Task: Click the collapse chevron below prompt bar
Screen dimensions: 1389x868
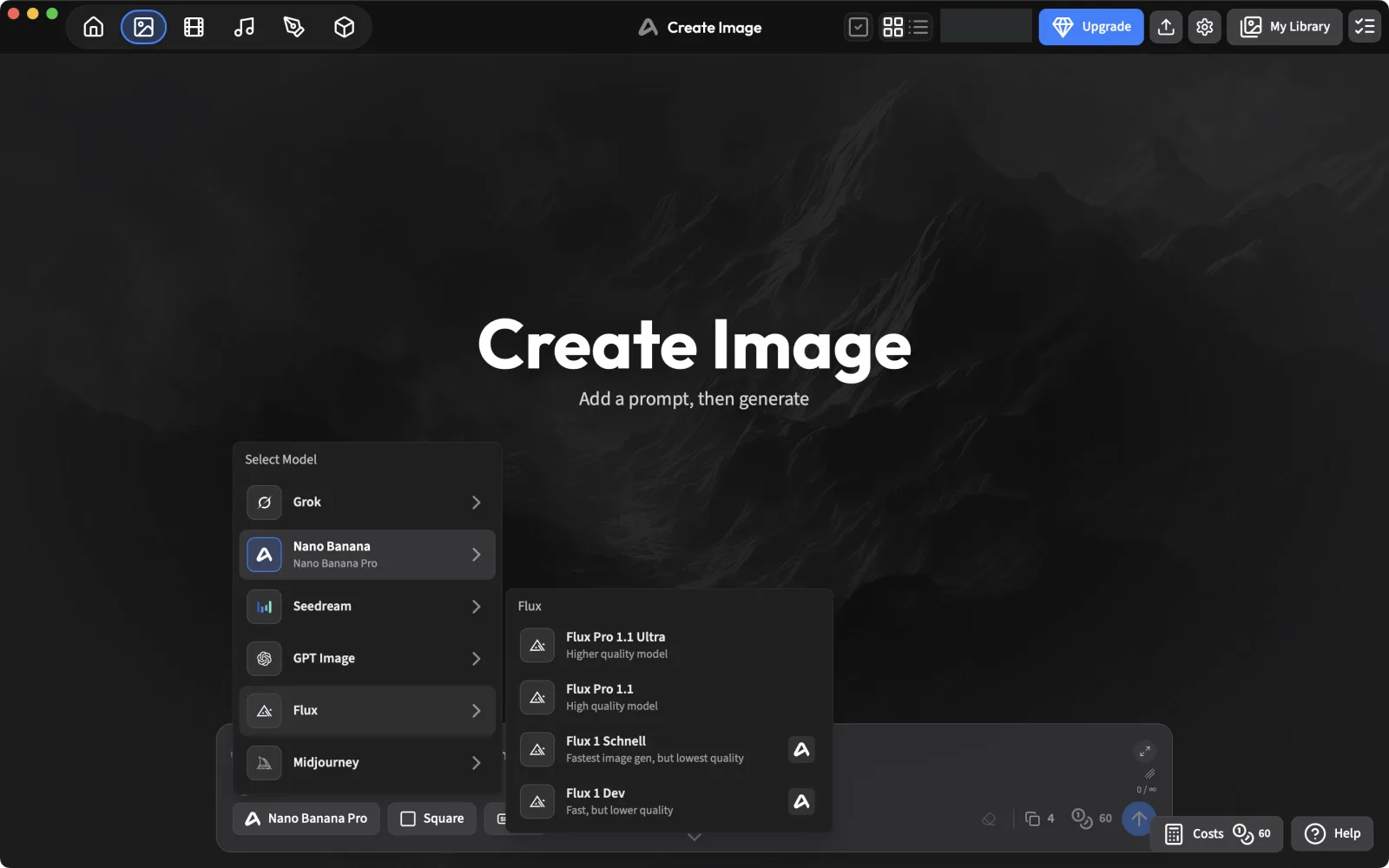Action: pos(694,837)
